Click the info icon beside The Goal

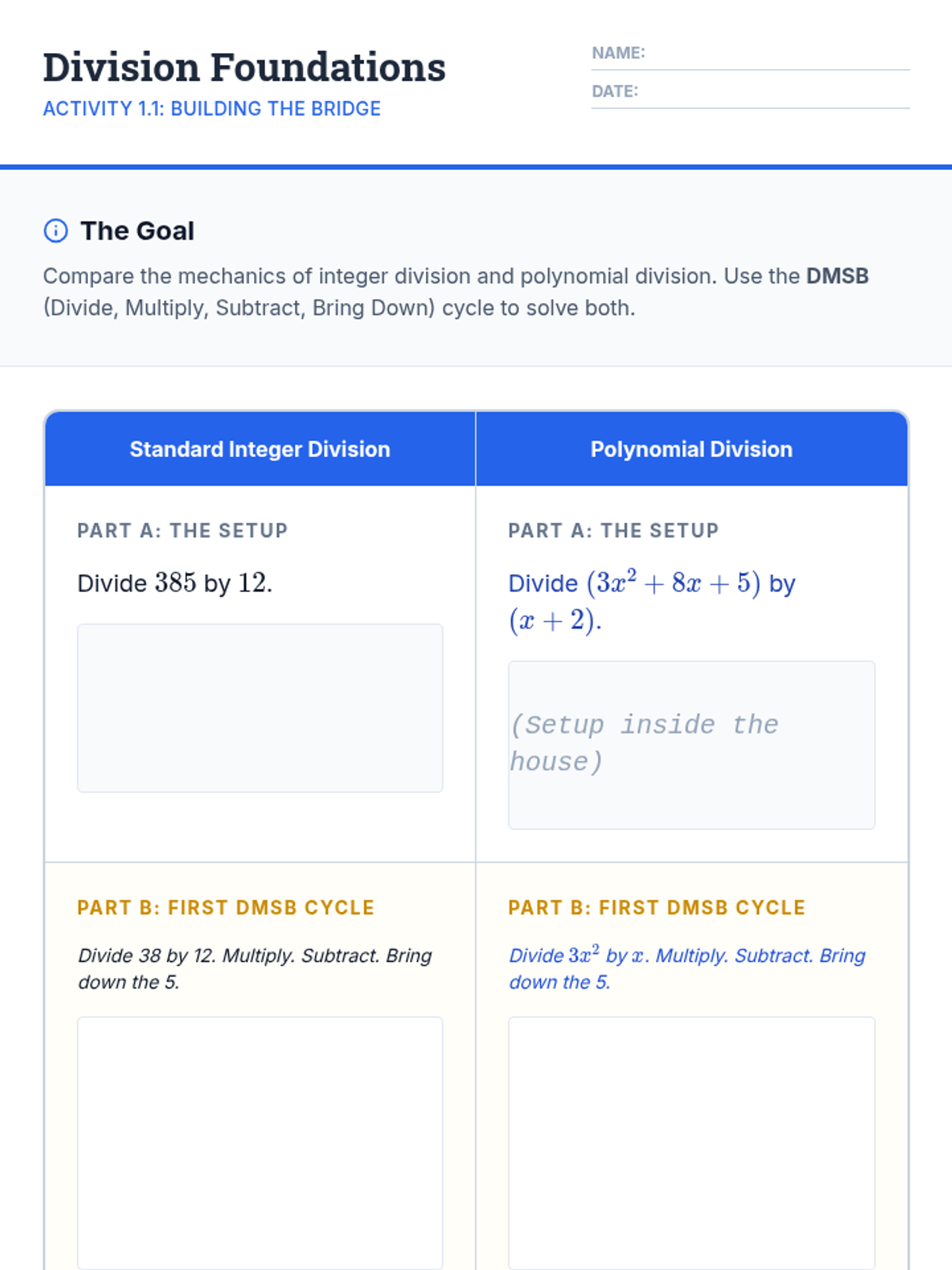pos(56,231)
